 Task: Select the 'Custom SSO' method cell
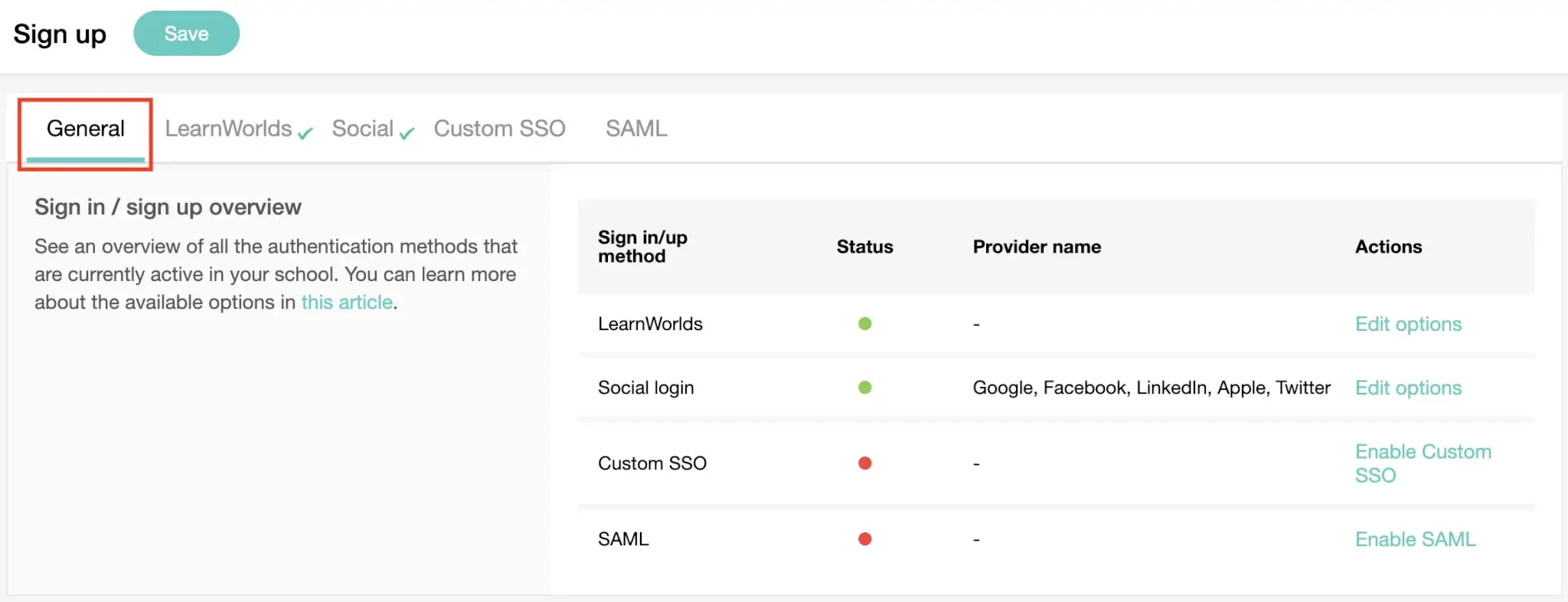click(x=652, y=463)
